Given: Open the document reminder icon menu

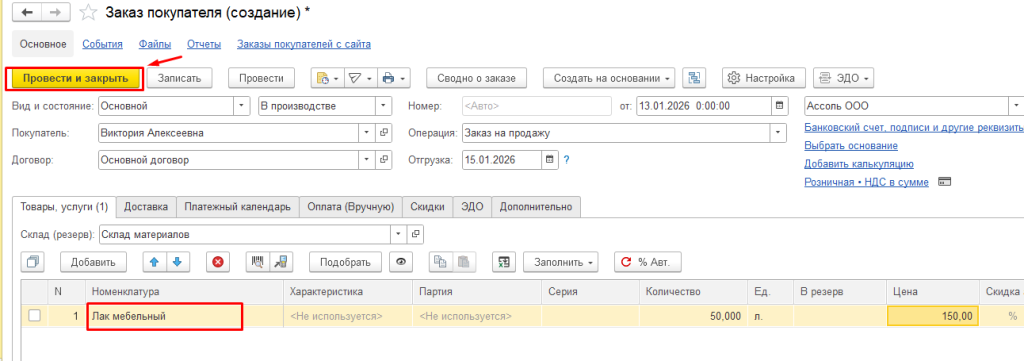Looking at the screenshot, I should [327, 78].
